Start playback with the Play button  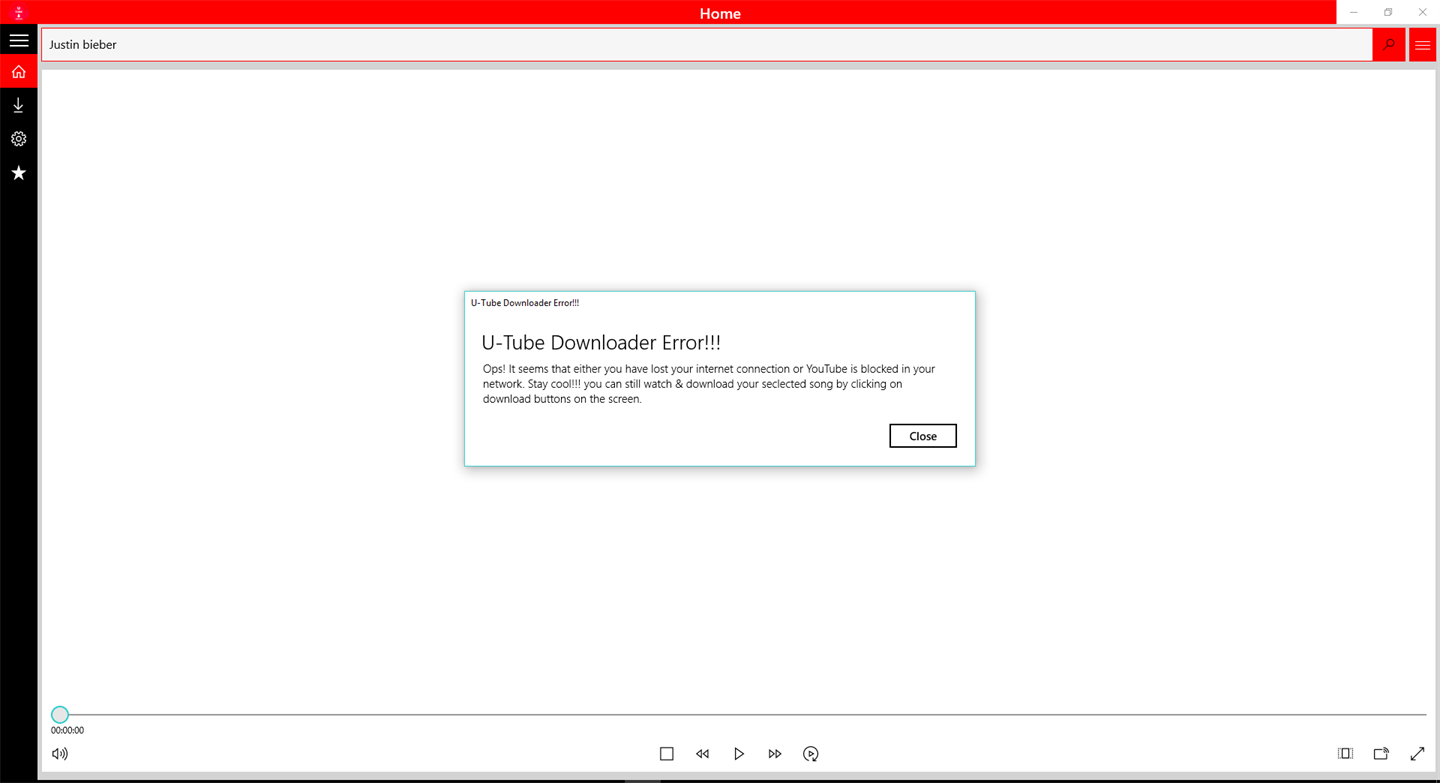(x=739, y=754)
